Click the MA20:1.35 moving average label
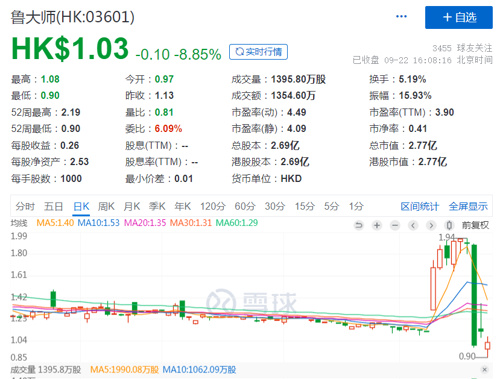Viewport: 500px width, 379px height. (x=145, y=223)
